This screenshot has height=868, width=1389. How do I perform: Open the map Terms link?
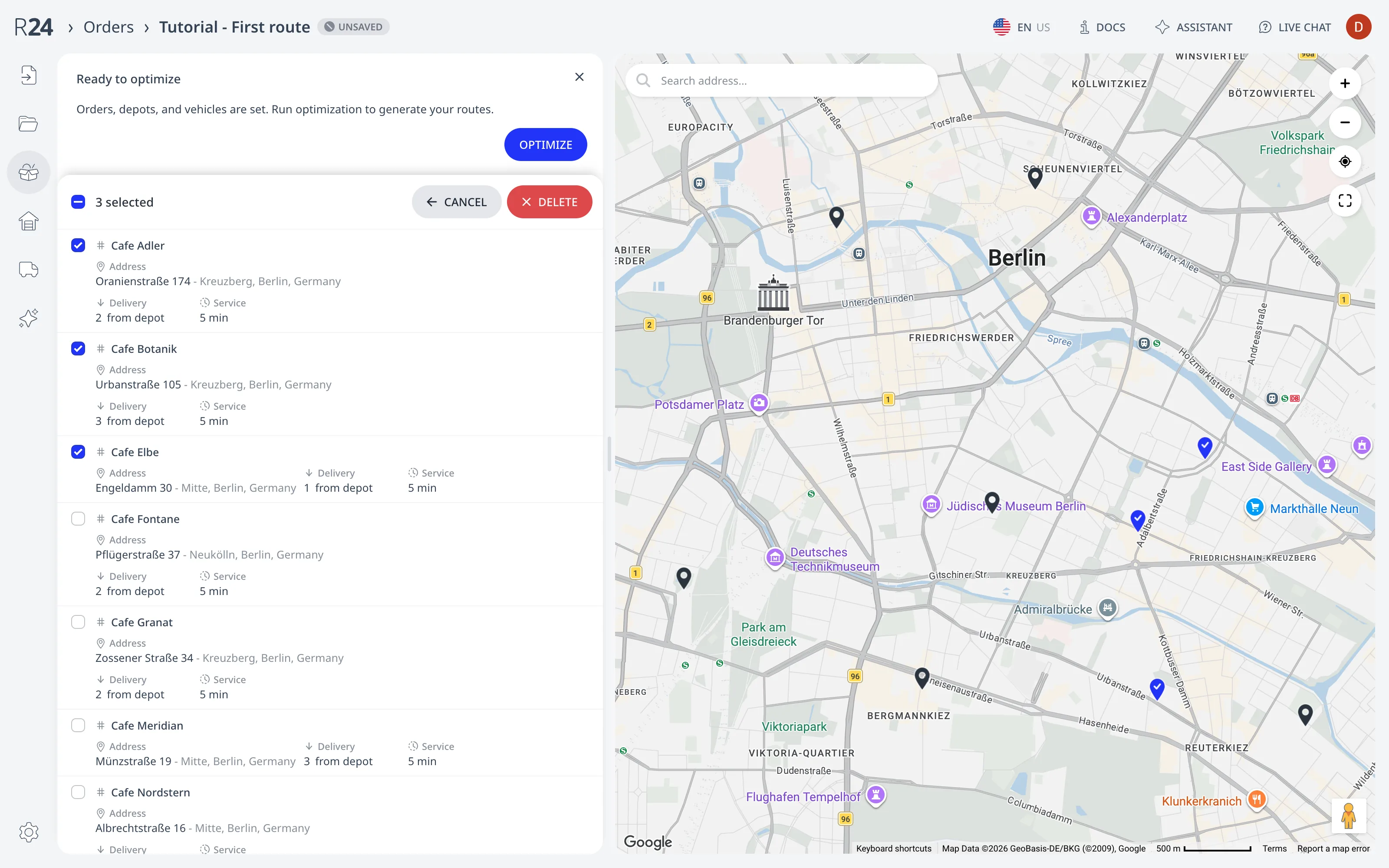[x=1274, y=848]
